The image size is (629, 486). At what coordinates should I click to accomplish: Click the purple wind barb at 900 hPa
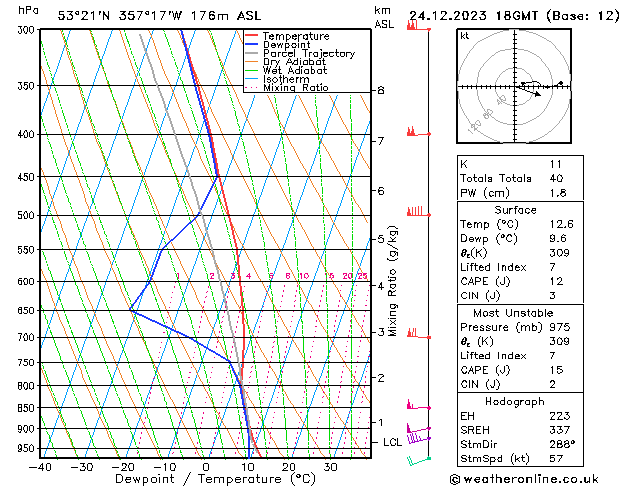pos(418,428)
